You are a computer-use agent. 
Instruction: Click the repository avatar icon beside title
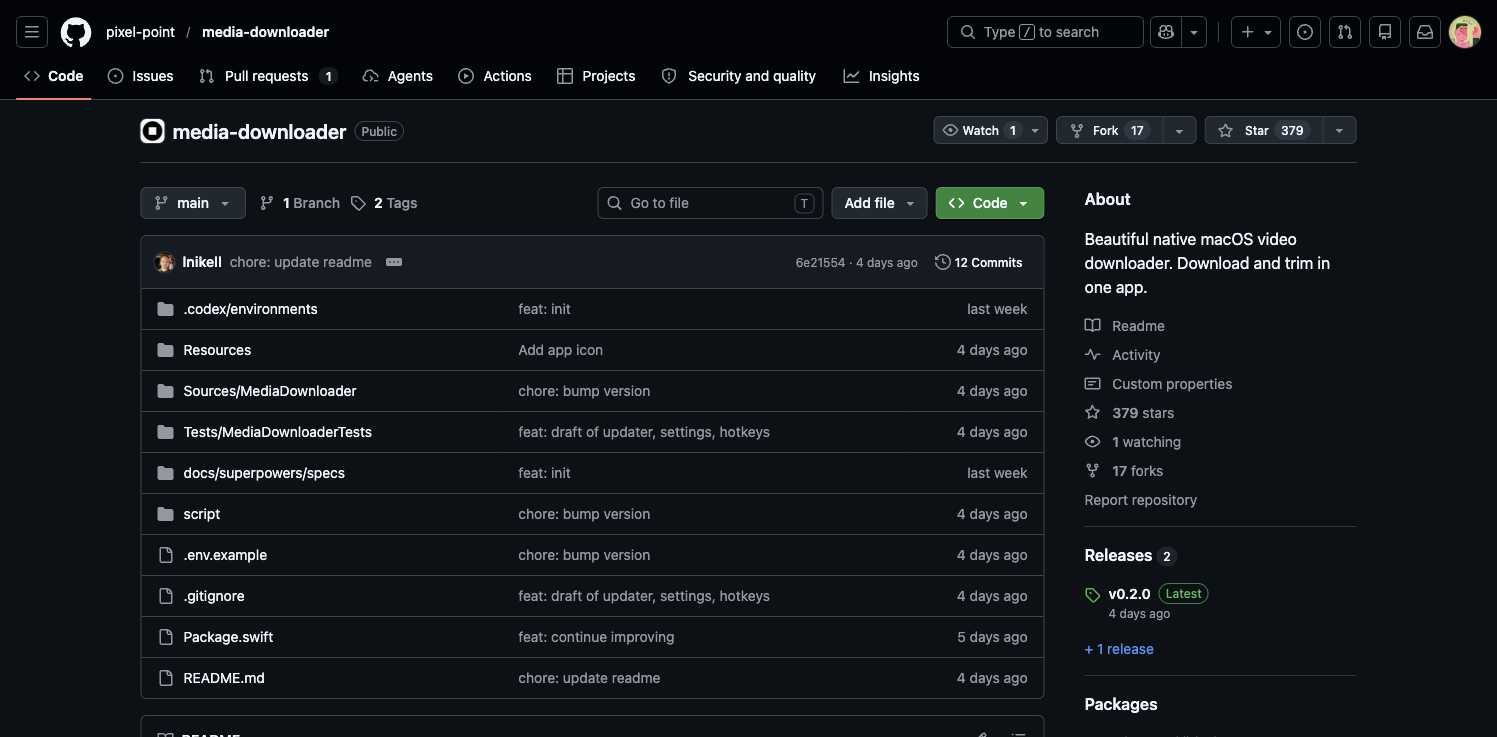pyautogui.click(x=152, y=131)
